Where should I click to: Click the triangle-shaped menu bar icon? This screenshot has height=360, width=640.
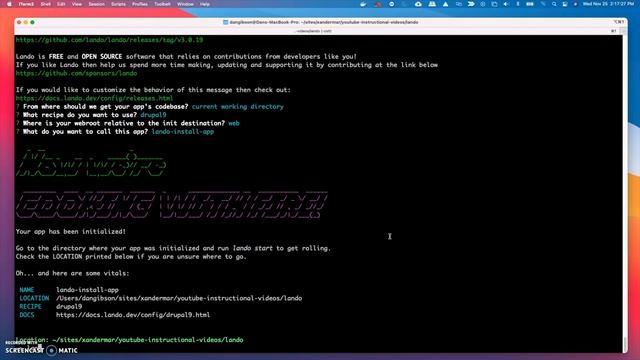445,4
